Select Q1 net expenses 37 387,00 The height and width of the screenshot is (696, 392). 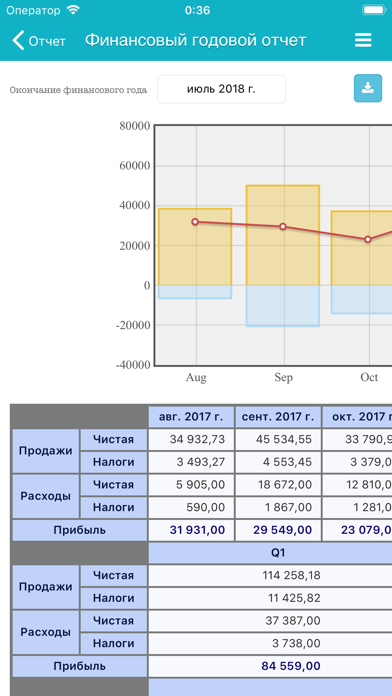point(270,621)
